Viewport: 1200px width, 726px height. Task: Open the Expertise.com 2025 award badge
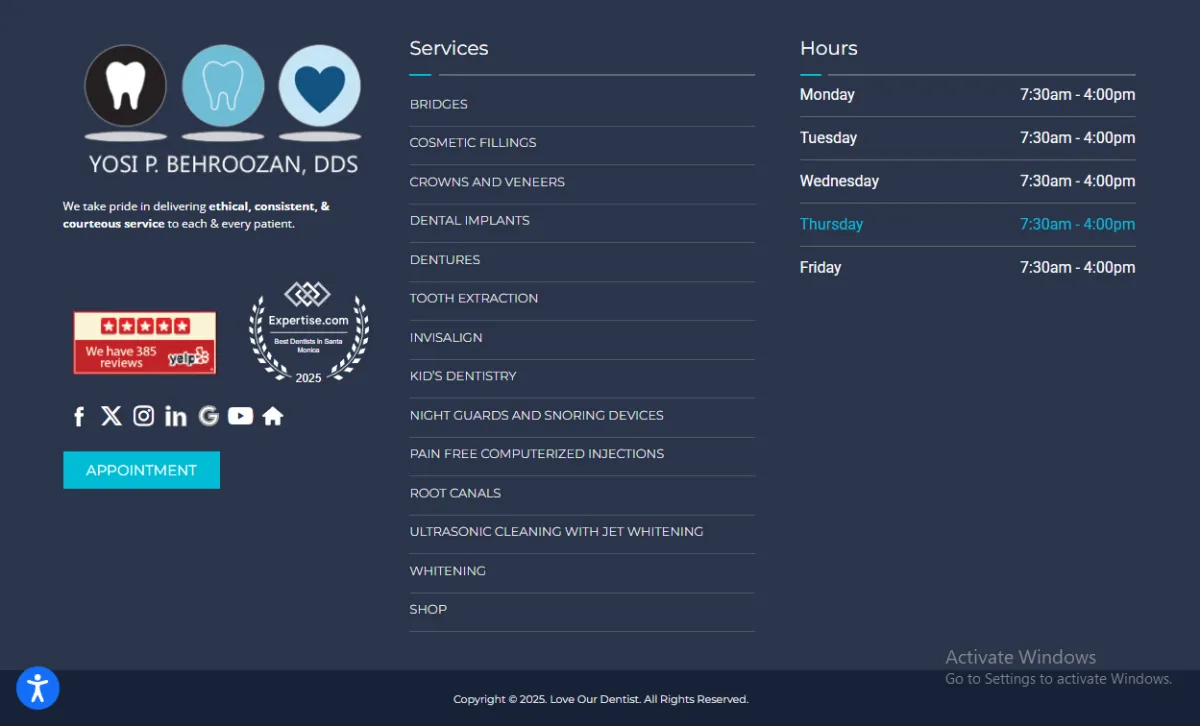click(x=308, y=333)
